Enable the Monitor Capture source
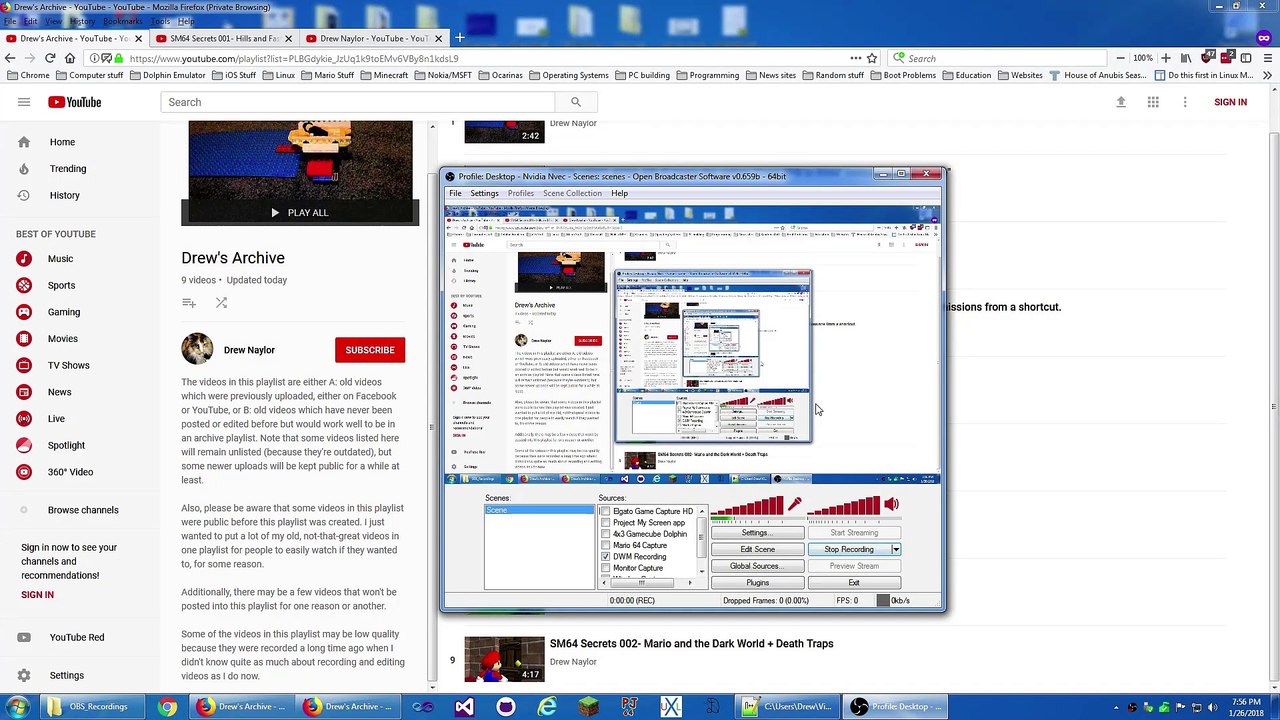The image size is (1280, 720). tap(605, 568)
